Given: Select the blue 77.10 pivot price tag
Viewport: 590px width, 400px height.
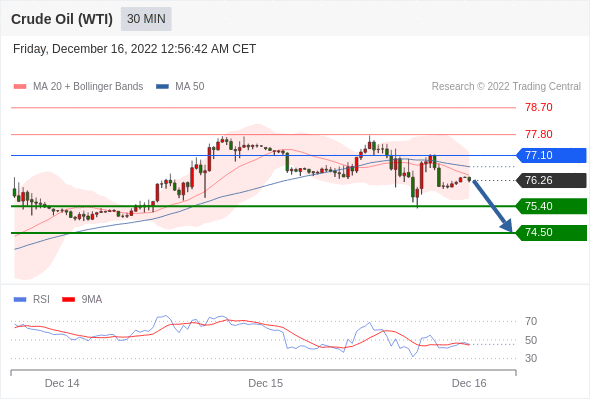Looking at the screenshot, I should coord(551,155).
